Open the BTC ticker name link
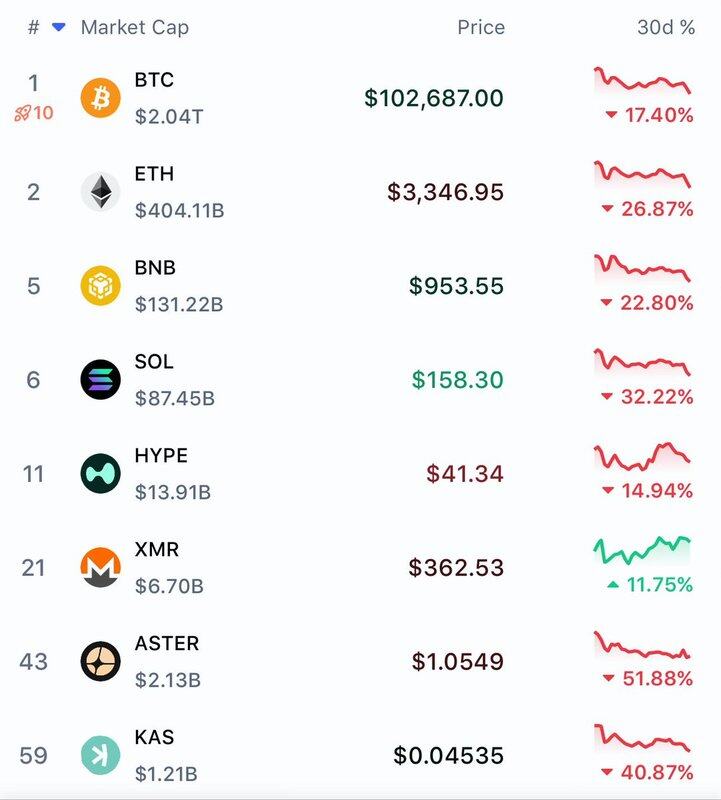721x800 pixels. 154,80
